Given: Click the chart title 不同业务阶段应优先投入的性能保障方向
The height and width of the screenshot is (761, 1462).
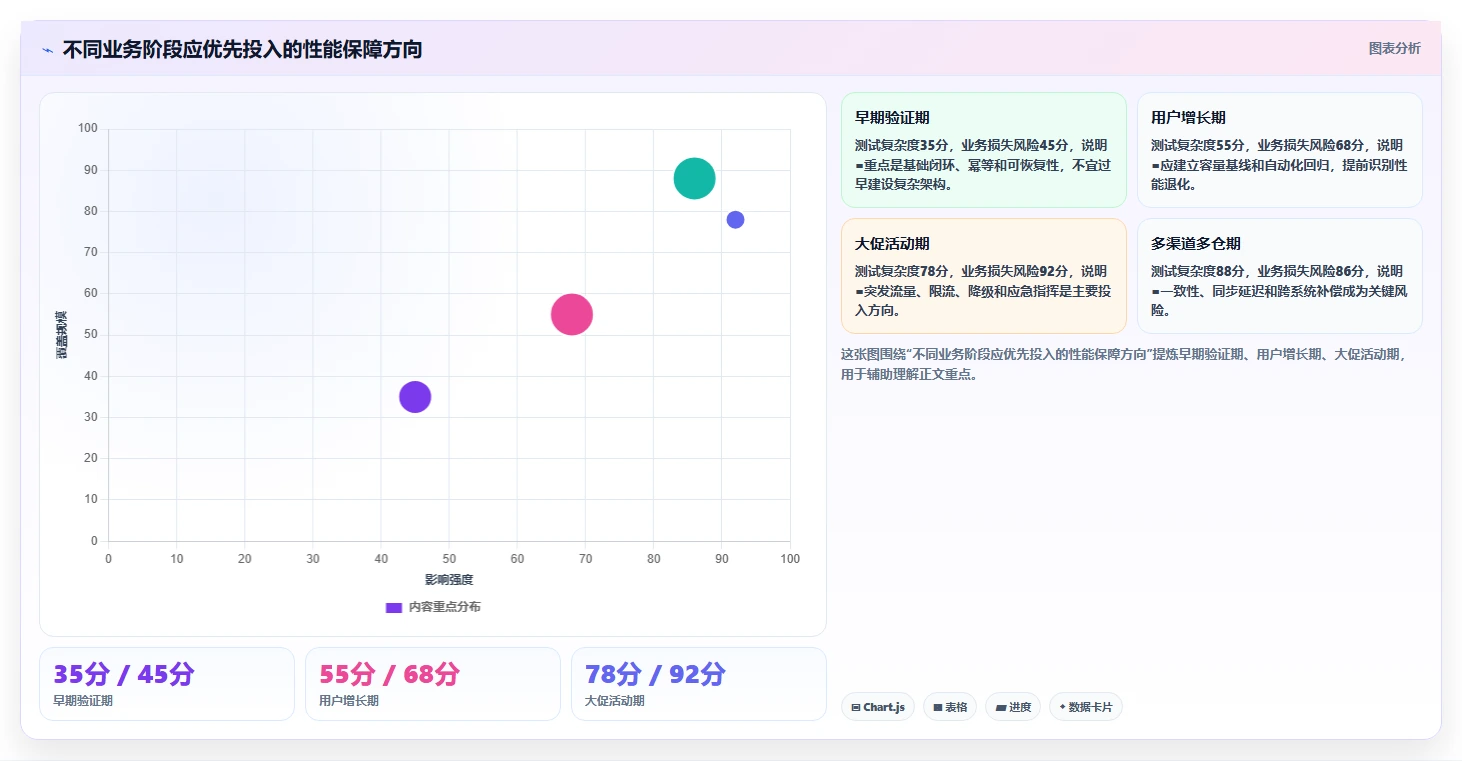Looking at the screenshot, I should click(243, 49).
